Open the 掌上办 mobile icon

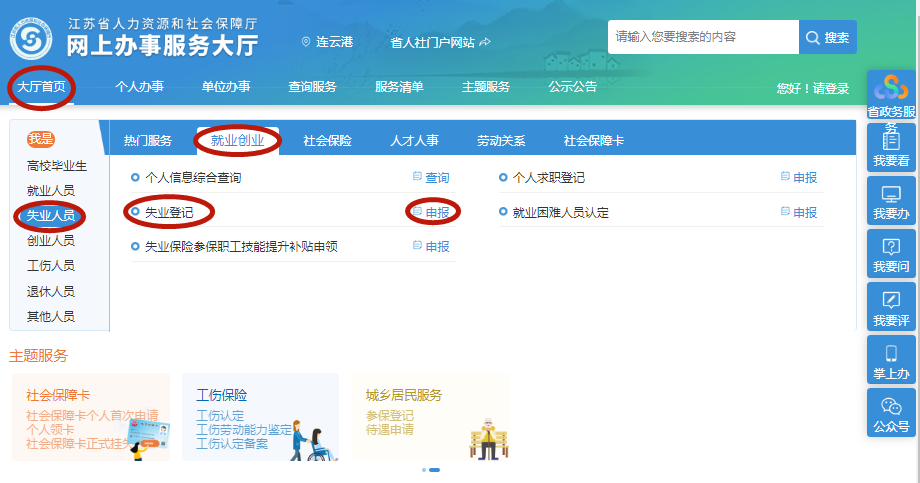click(890, 360)
